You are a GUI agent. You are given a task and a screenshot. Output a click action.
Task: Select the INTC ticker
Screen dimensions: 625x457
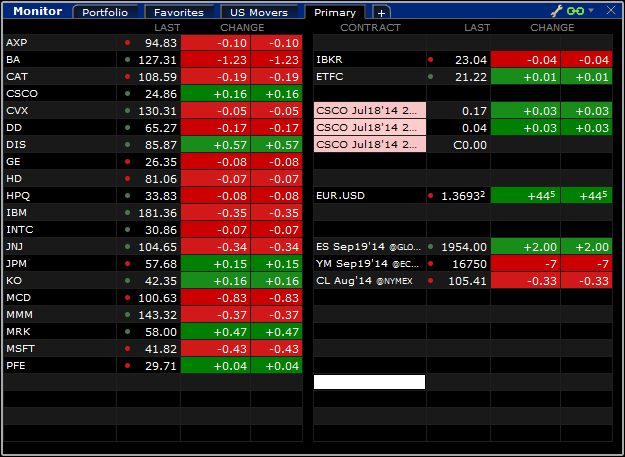20,229
